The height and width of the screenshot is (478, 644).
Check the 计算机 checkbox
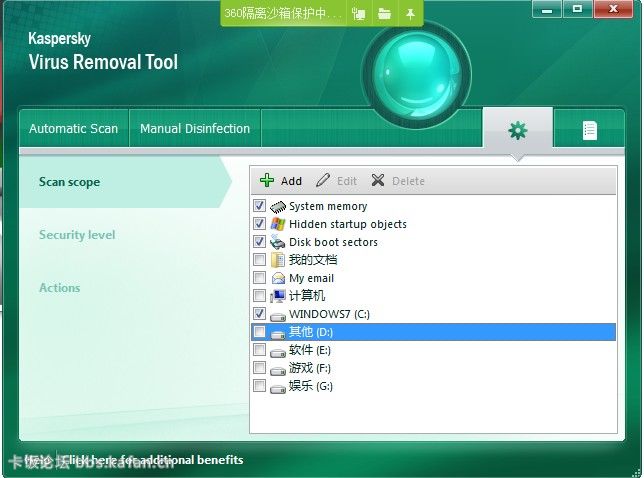pos(259,295)
